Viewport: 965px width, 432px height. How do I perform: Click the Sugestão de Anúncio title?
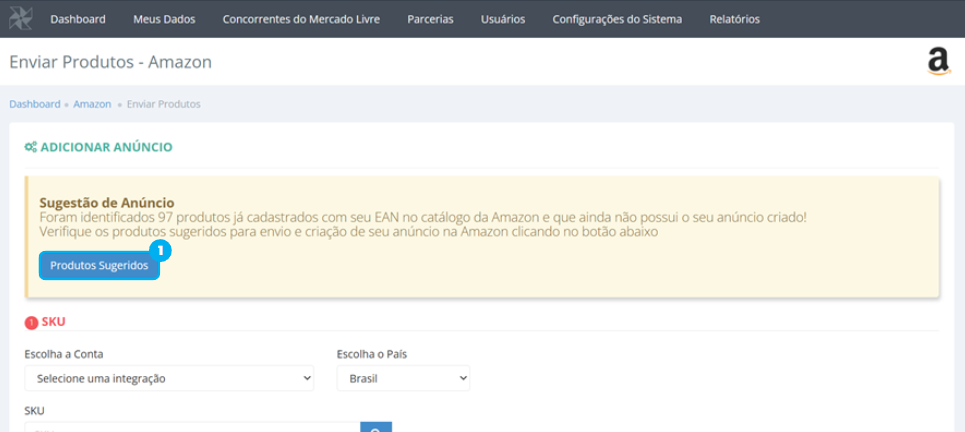click(x=106, y=202)
